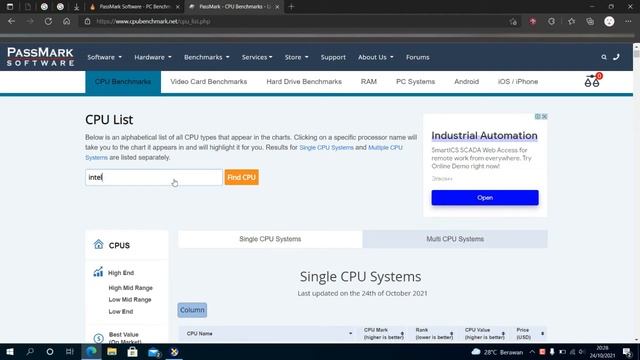
Task: Sort table by CPU Value column
Action: tap(485, 333)
